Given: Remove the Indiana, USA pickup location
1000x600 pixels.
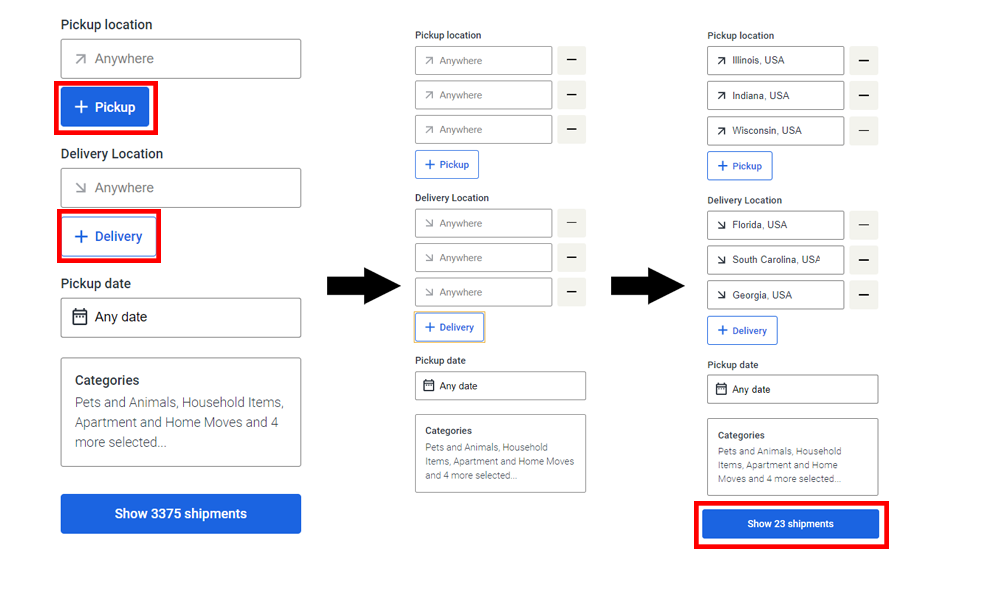Looking at the screenshot, I should click(863, 95).
